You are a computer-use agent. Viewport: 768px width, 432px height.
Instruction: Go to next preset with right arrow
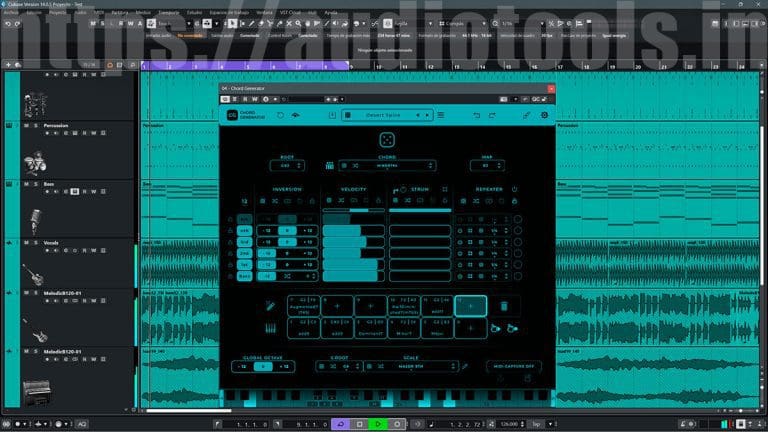427,115
